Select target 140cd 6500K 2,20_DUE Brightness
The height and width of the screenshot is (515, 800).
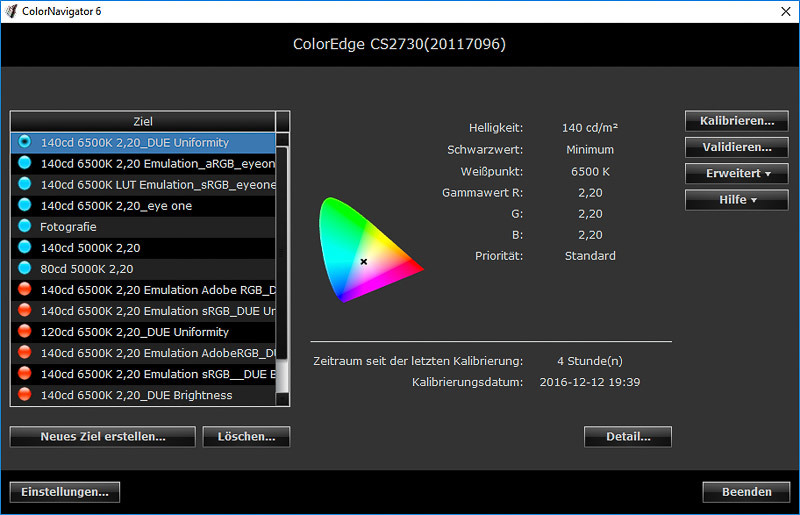(x=143, y=395)
